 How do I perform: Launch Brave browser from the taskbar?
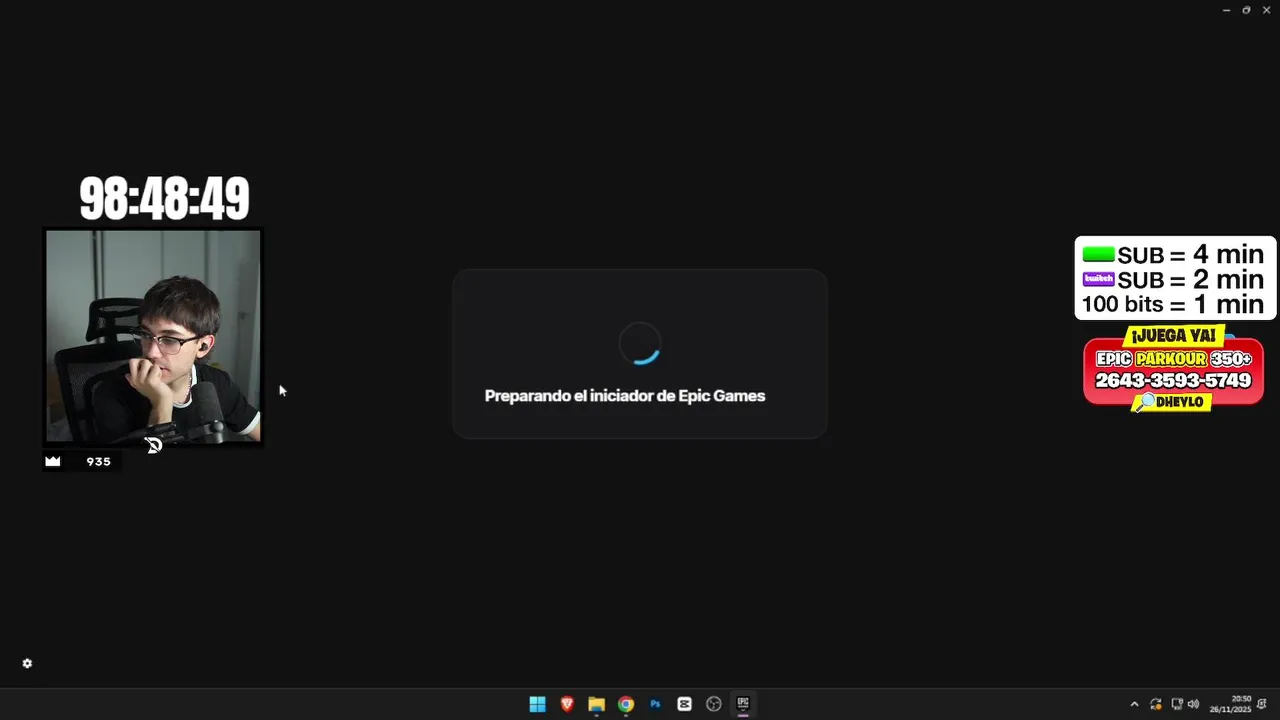tap(567, 704)
